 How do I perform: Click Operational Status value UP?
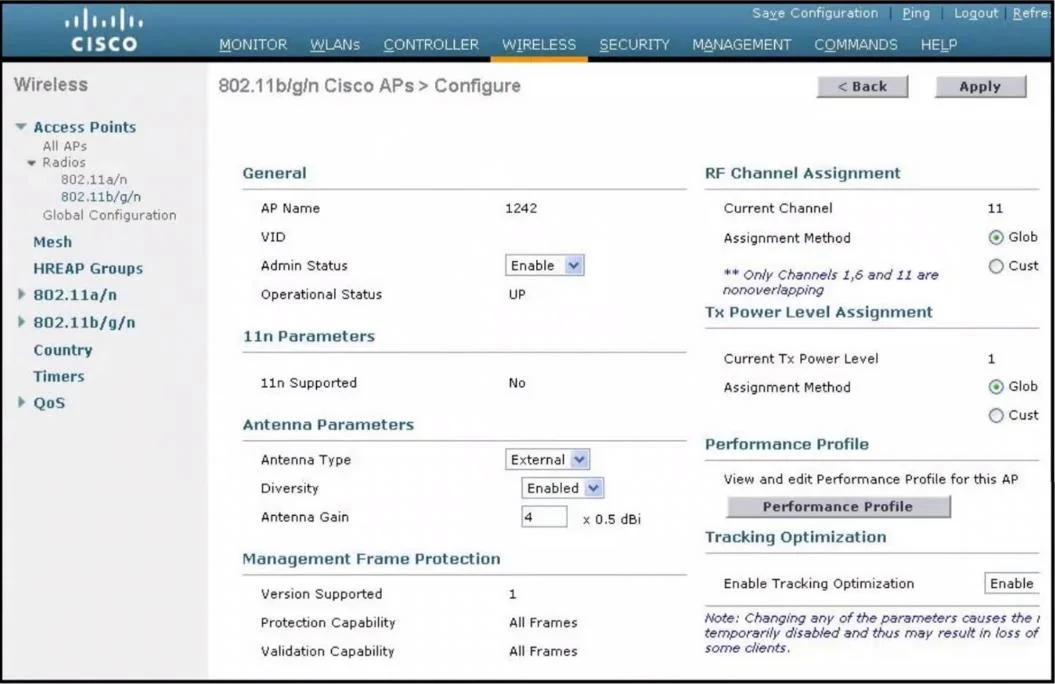point(517,294)
